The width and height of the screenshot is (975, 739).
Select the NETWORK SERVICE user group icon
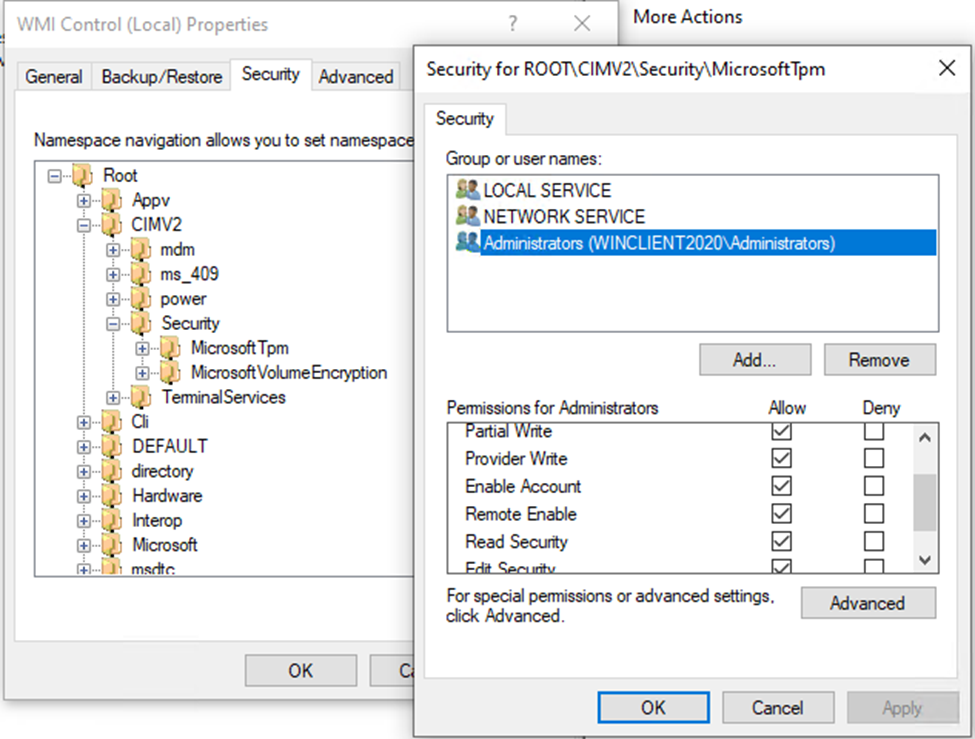(x=467, y=216)
